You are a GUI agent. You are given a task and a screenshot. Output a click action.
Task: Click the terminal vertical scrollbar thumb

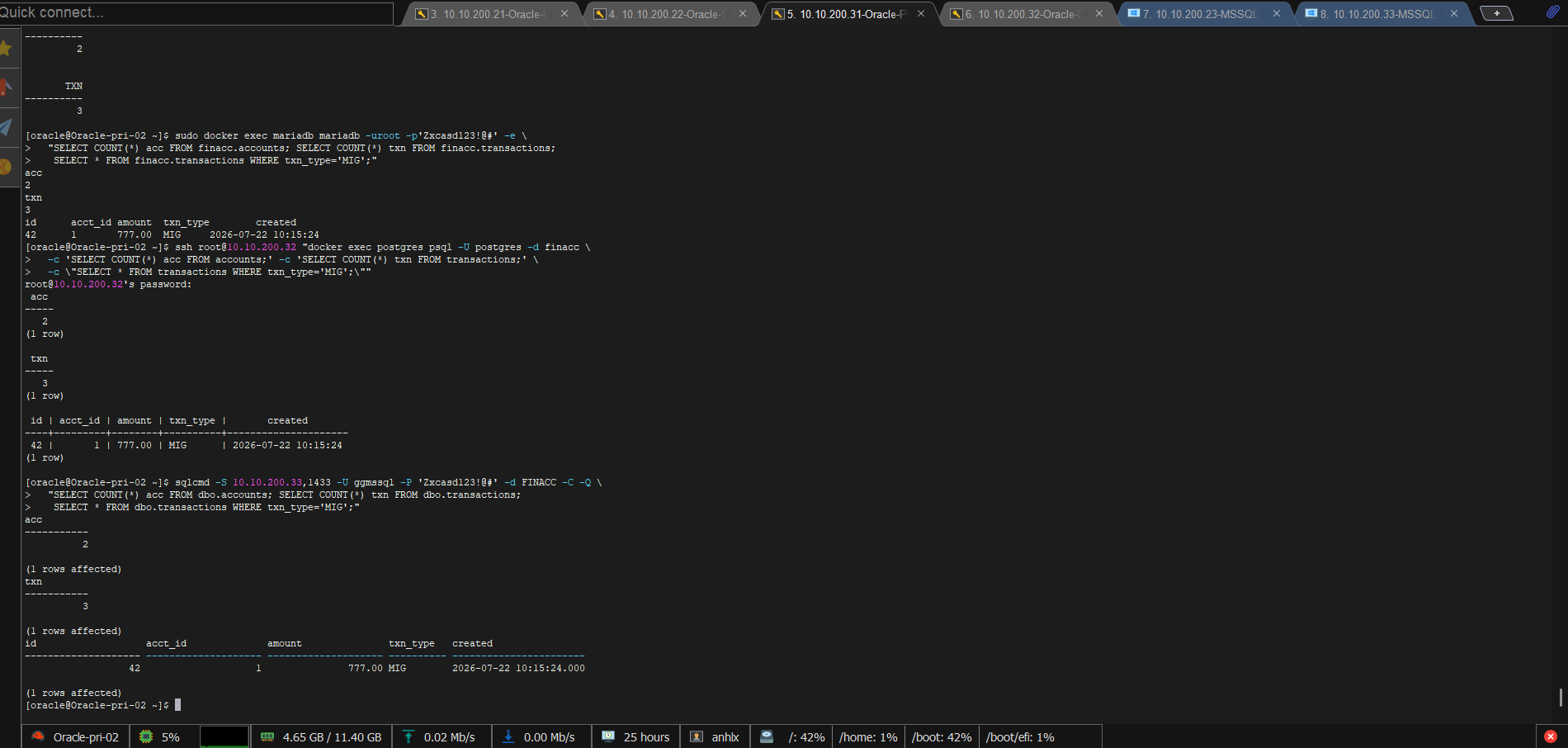(1561, 698)
